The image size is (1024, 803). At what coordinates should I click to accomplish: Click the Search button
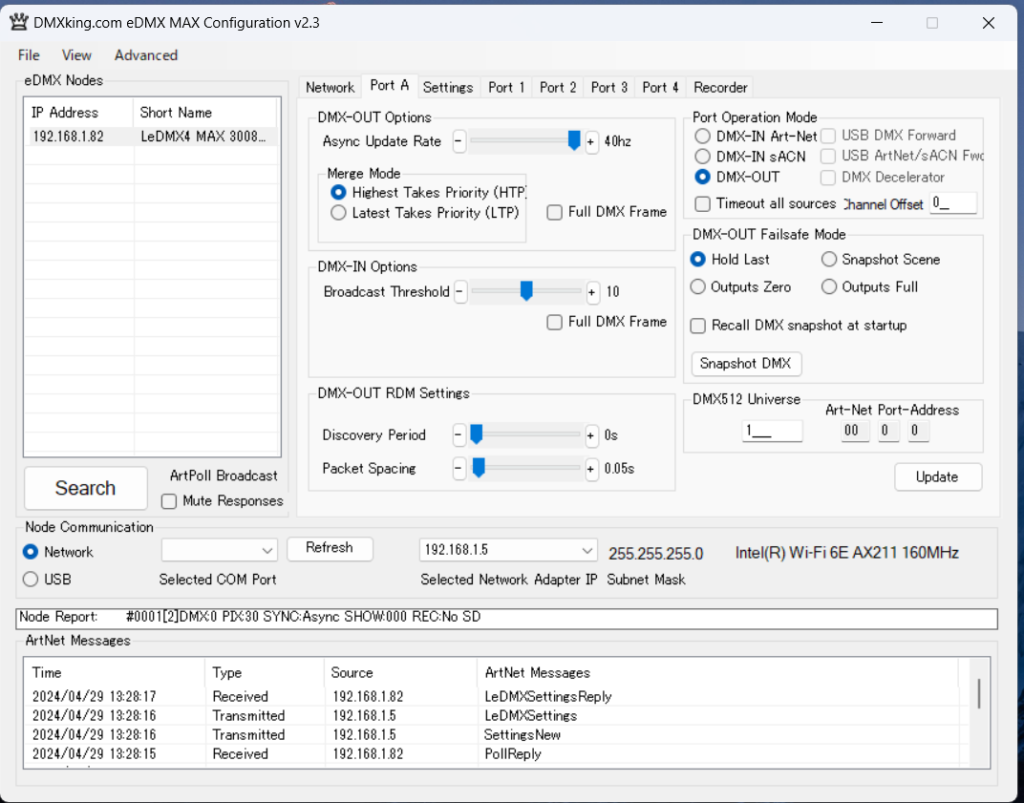86,488
